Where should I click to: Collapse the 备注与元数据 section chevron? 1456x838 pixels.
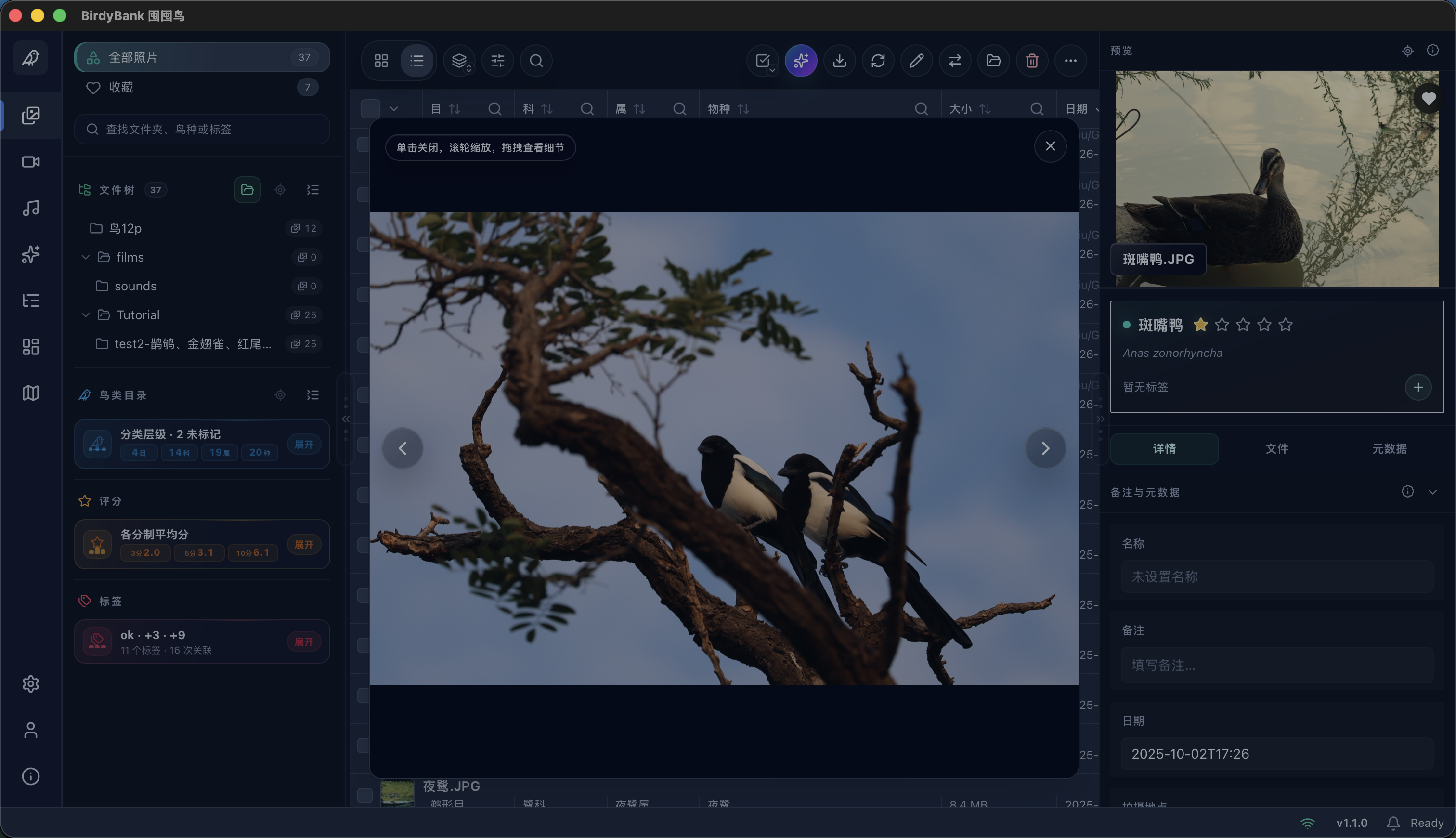click(1432, 492)
